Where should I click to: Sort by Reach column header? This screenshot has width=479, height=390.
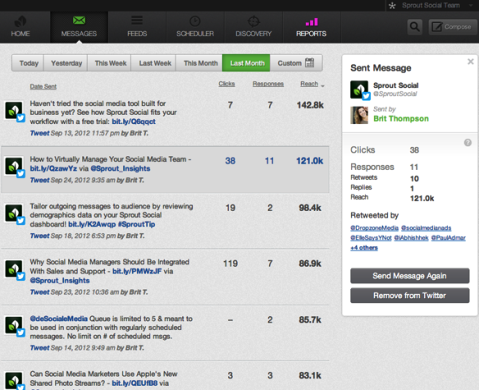[x=309, y=84]
